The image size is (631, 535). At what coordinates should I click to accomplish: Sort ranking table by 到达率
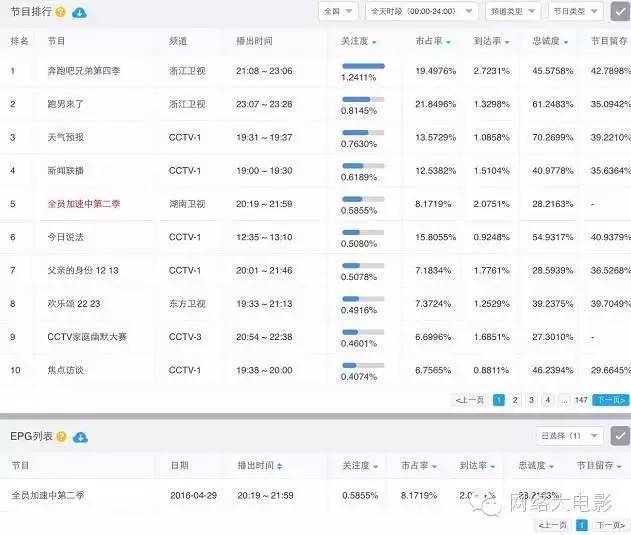click(x=491, y=41)
